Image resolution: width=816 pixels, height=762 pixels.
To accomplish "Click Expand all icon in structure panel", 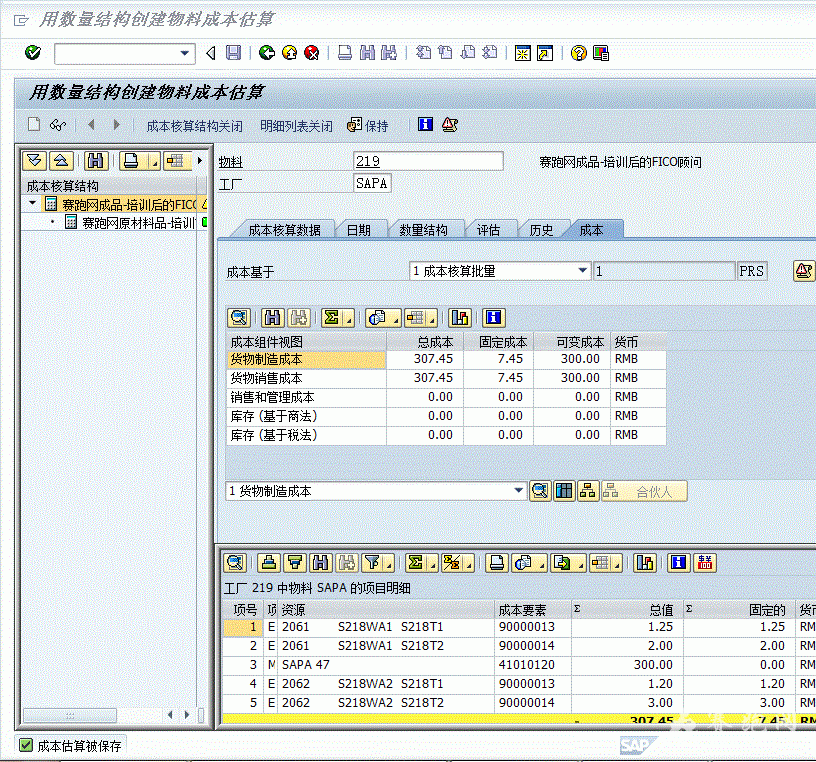I will pos(35,161).
